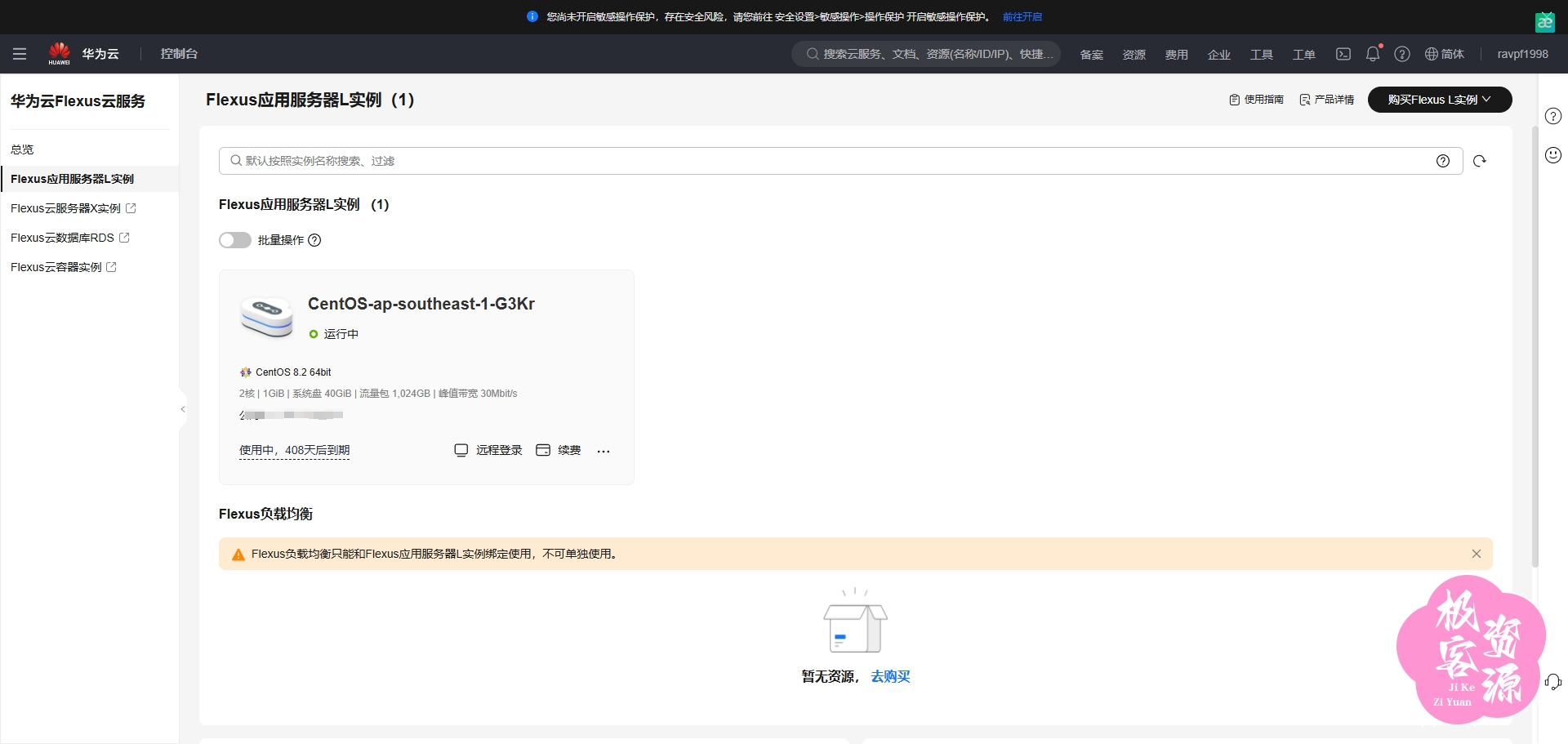The image size is (1568, 744).
Task: Click the 运行中 running status
Action: 334,334
